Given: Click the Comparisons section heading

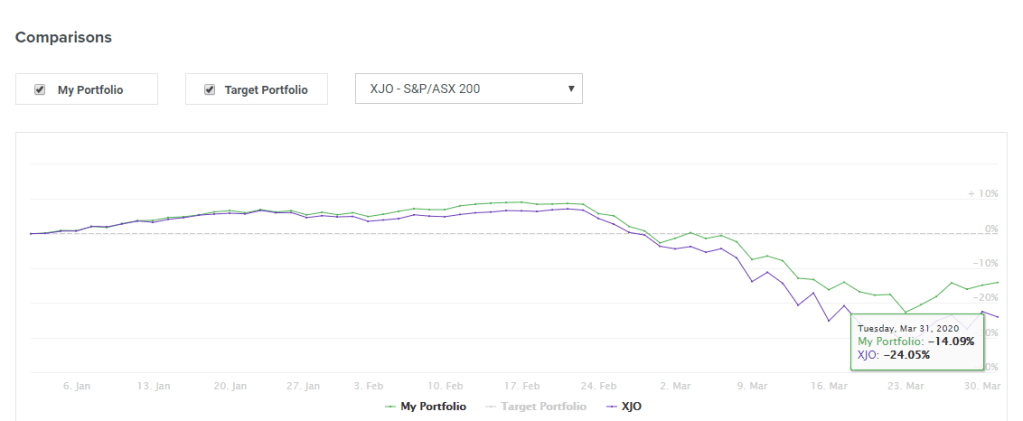Looking at the screenshot, I should pyautogui.click(x=63, y=37).
